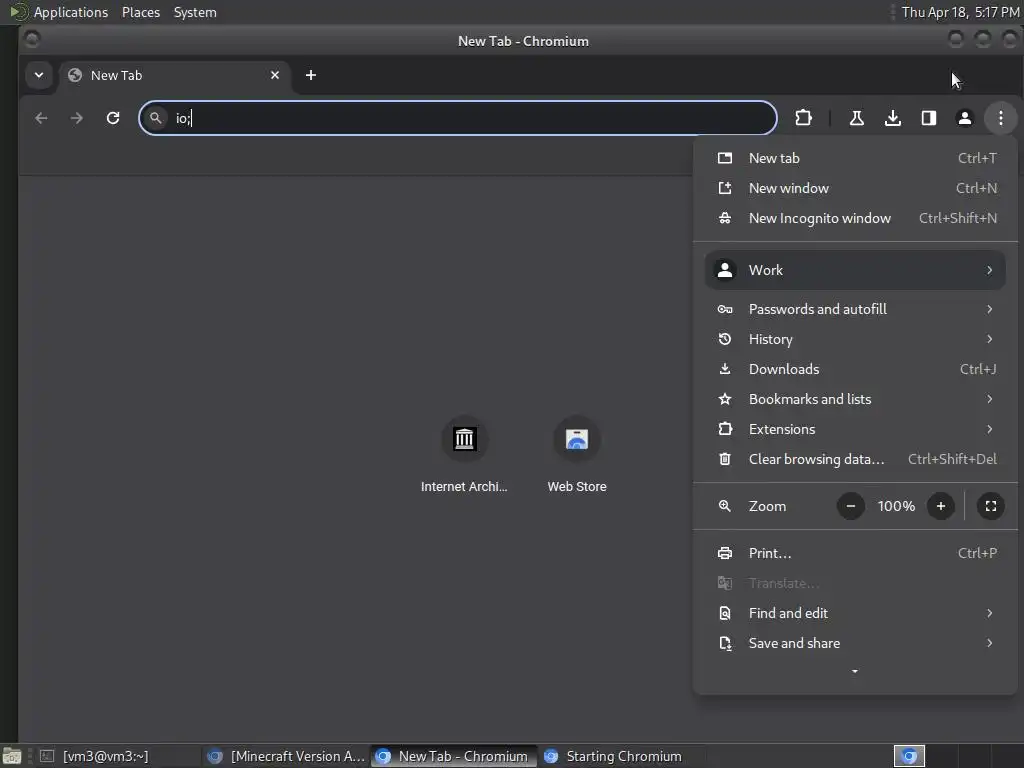Switch to Minecraft Version taskbar window
This screenshot has height=768, width=1024.
pyautogui.click(x=286, y=756)
